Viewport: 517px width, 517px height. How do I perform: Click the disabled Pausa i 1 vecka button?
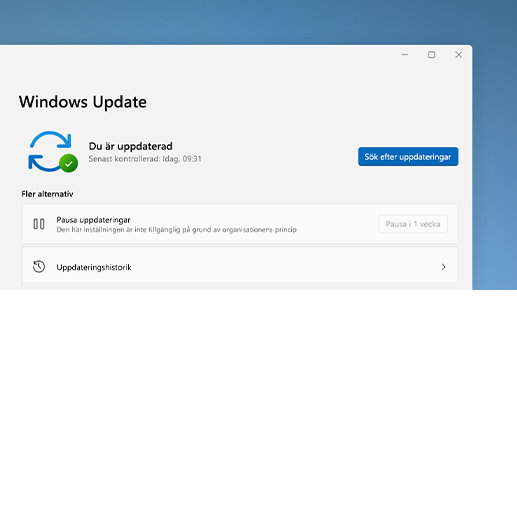click(413, 224)
